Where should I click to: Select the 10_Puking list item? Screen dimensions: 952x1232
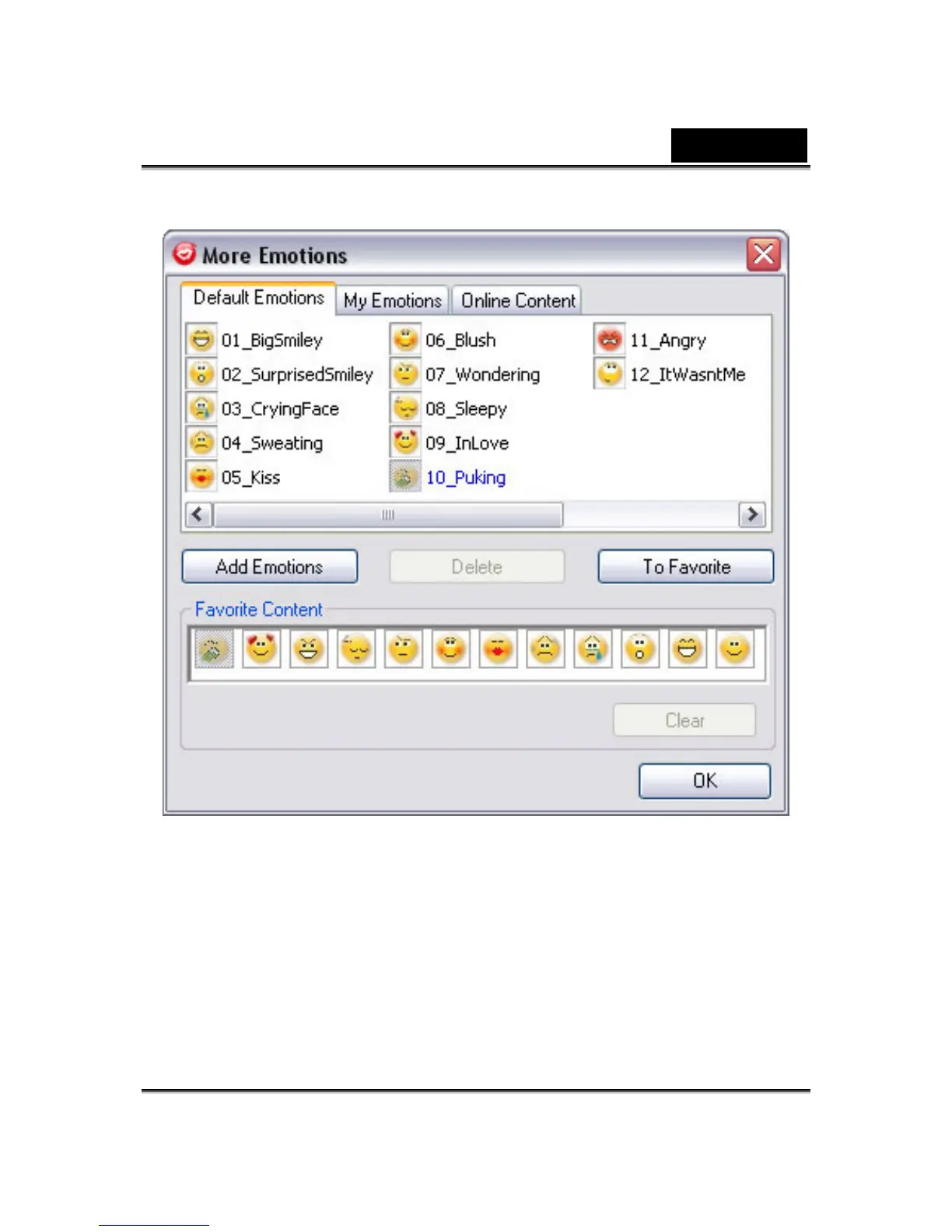448,477
